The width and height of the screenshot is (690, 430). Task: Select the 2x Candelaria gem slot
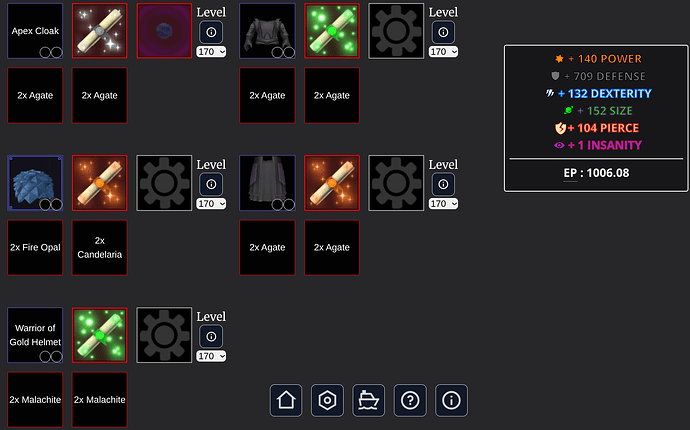[99, 247]
